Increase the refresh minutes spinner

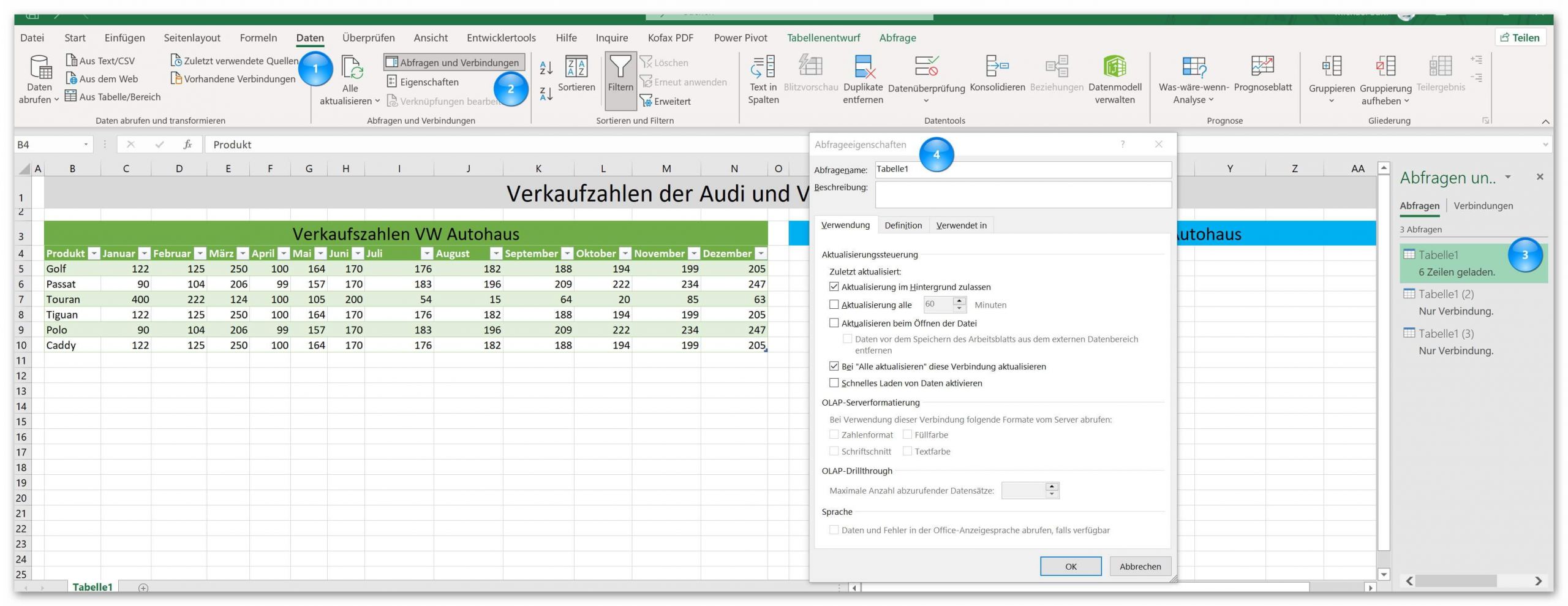(x=960, y=301)
